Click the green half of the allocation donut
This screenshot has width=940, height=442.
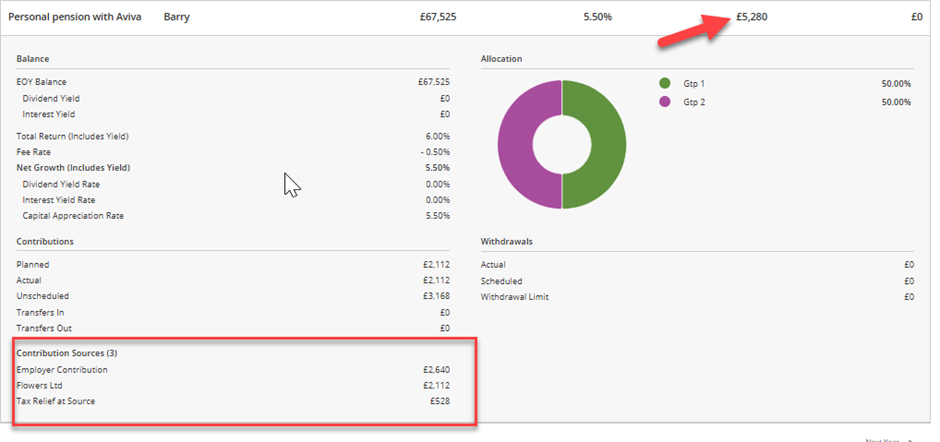608,145
